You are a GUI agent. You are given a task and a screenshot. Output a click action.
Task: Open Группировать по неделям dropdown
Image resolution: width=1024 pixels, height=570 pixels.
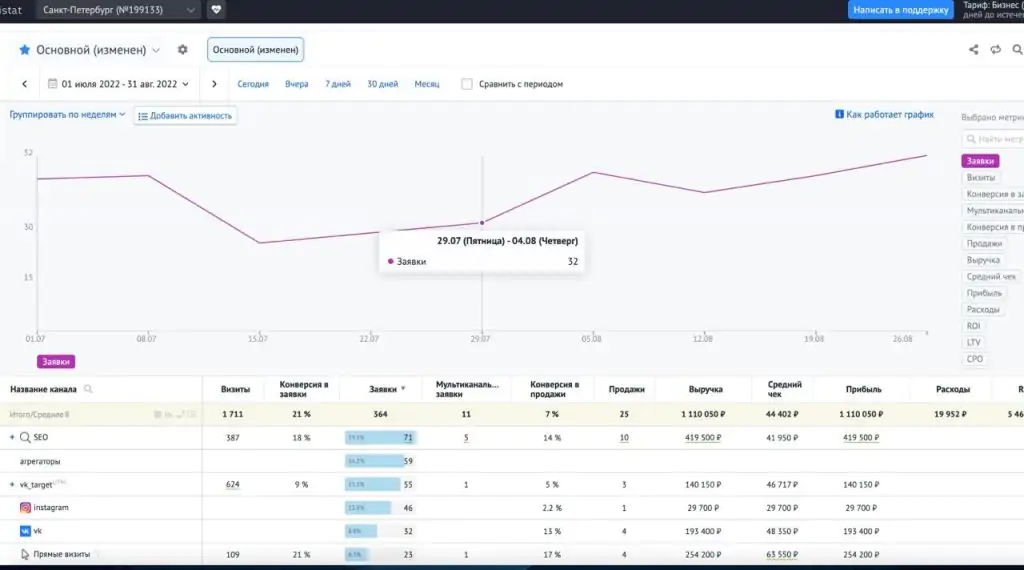click(x=67, y=114)
